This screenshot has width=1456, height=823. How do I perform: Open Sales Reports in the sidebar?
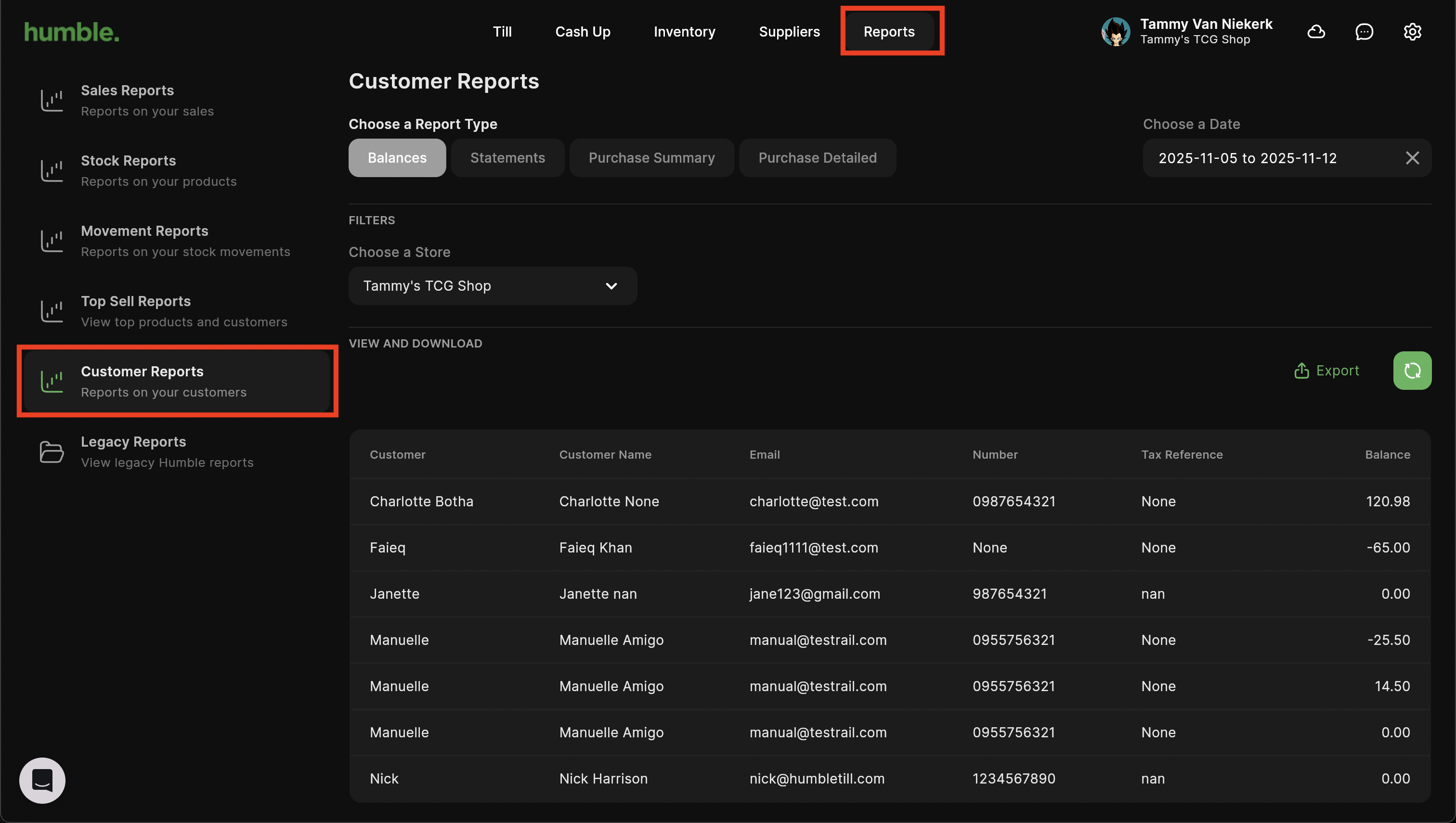click(x=147, y=101)
